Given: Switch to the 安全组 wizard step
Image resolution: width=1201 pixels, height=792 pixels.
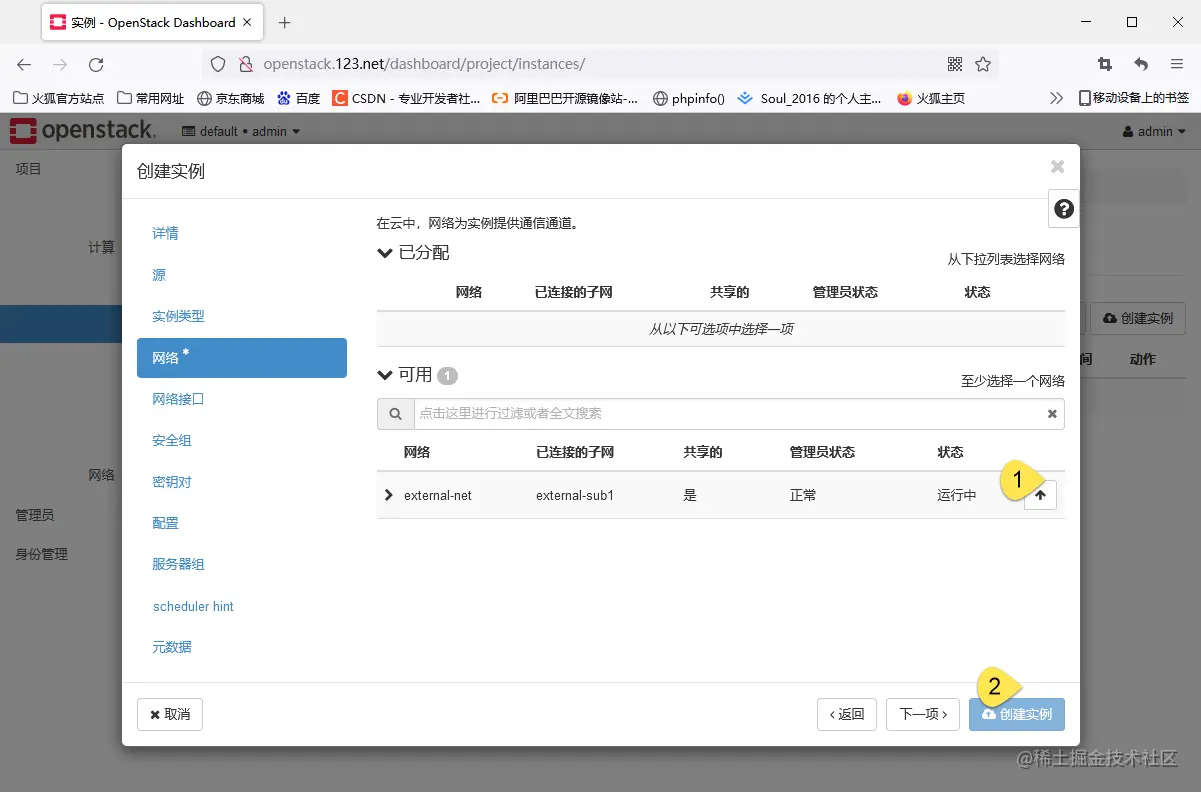Looking at the screenshot, I should pyautogui.click(x=170, y=440).
